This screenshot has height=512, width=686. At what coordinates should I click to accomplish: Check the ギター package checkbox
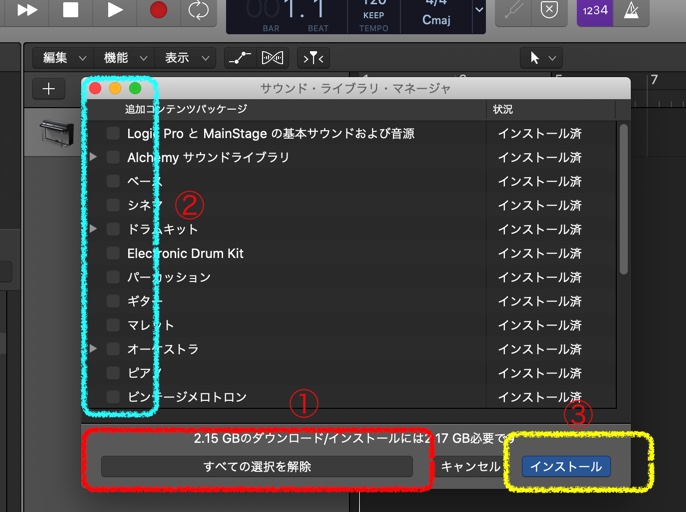[x=113, y=301]
